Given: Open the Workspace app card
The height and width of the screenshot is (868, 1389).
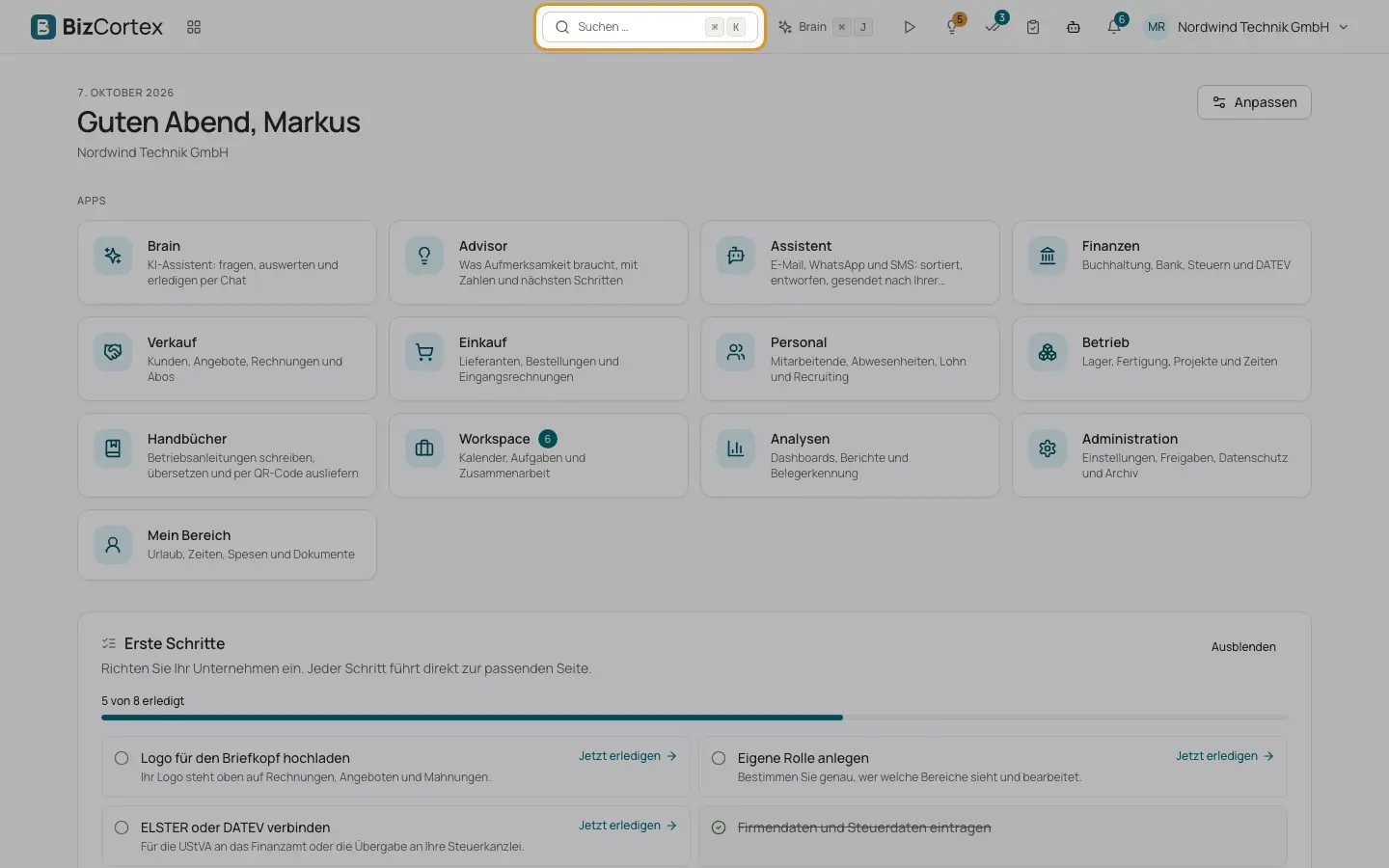Looking at the screenshot, I should [538, 455].
